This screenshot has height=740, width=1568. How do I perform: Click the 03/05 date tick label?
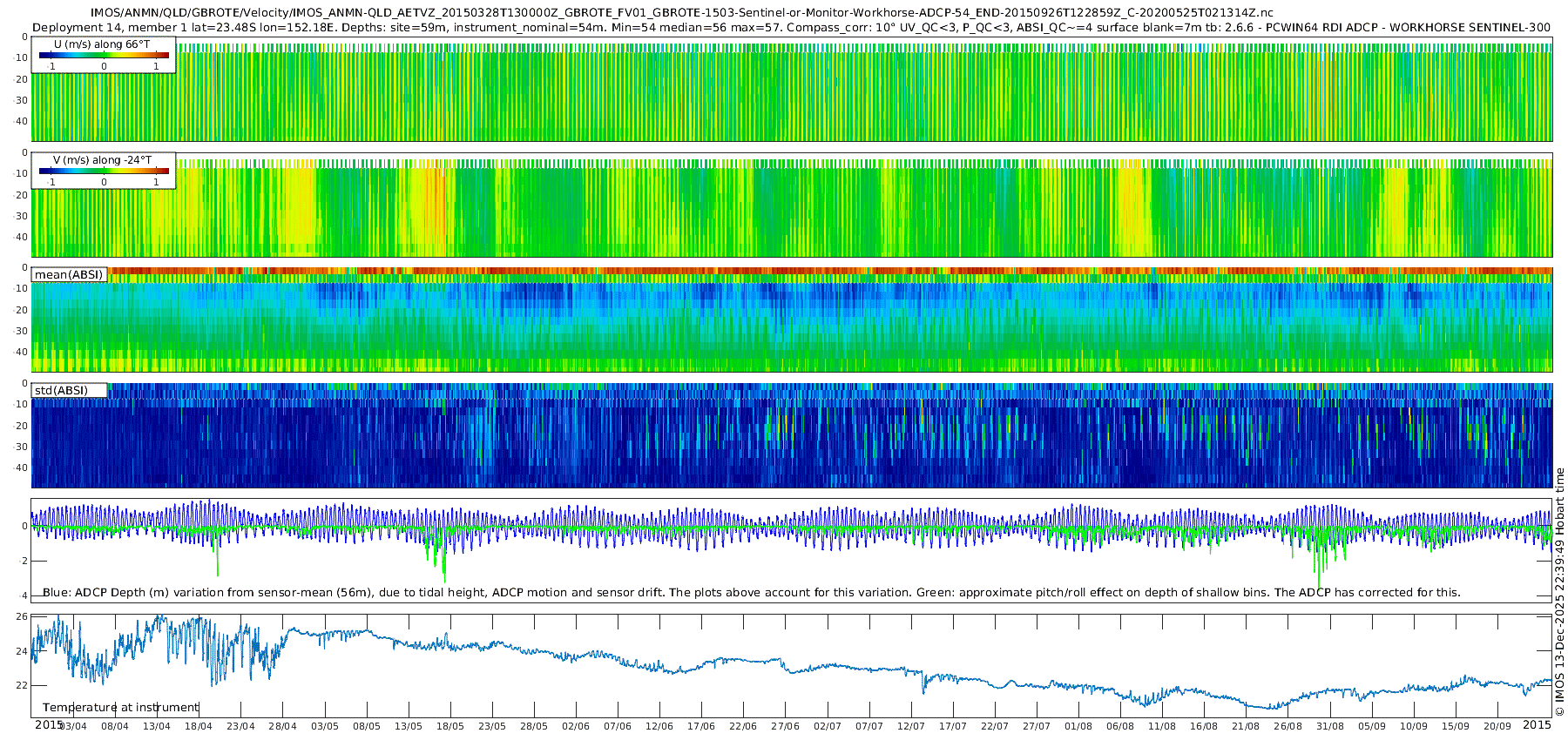325,727
